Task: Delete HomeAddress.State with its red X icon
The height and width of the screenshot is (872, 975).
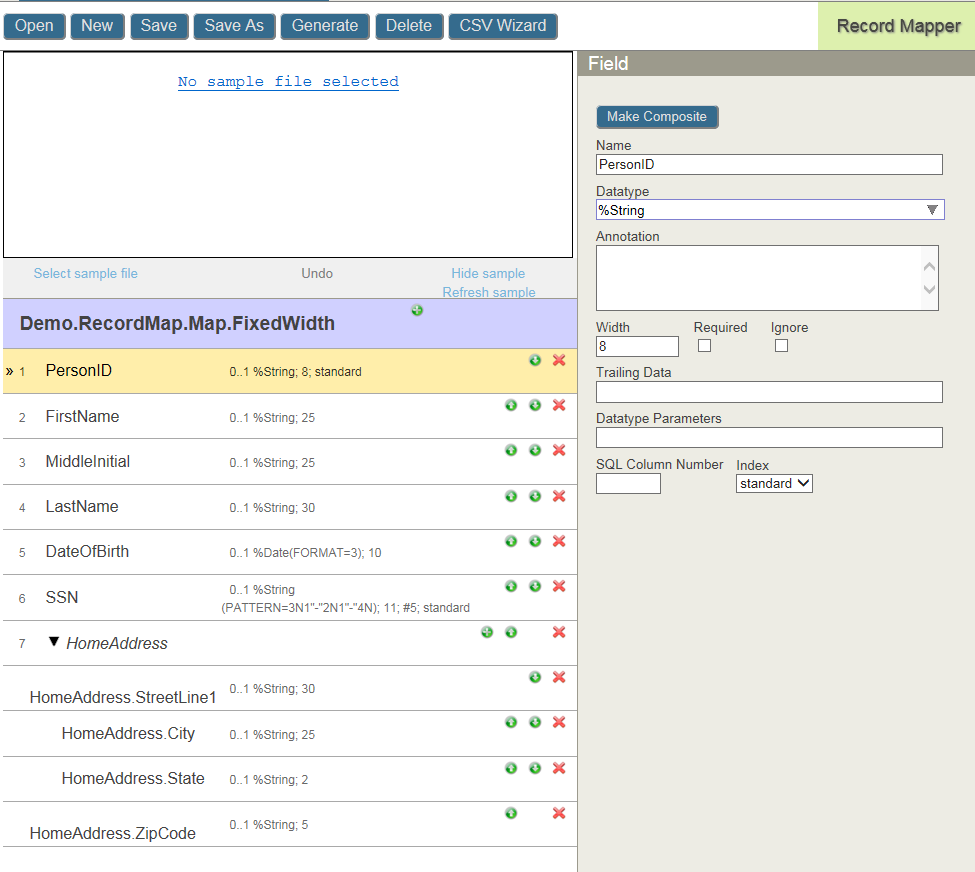Action: click(559, 768)
